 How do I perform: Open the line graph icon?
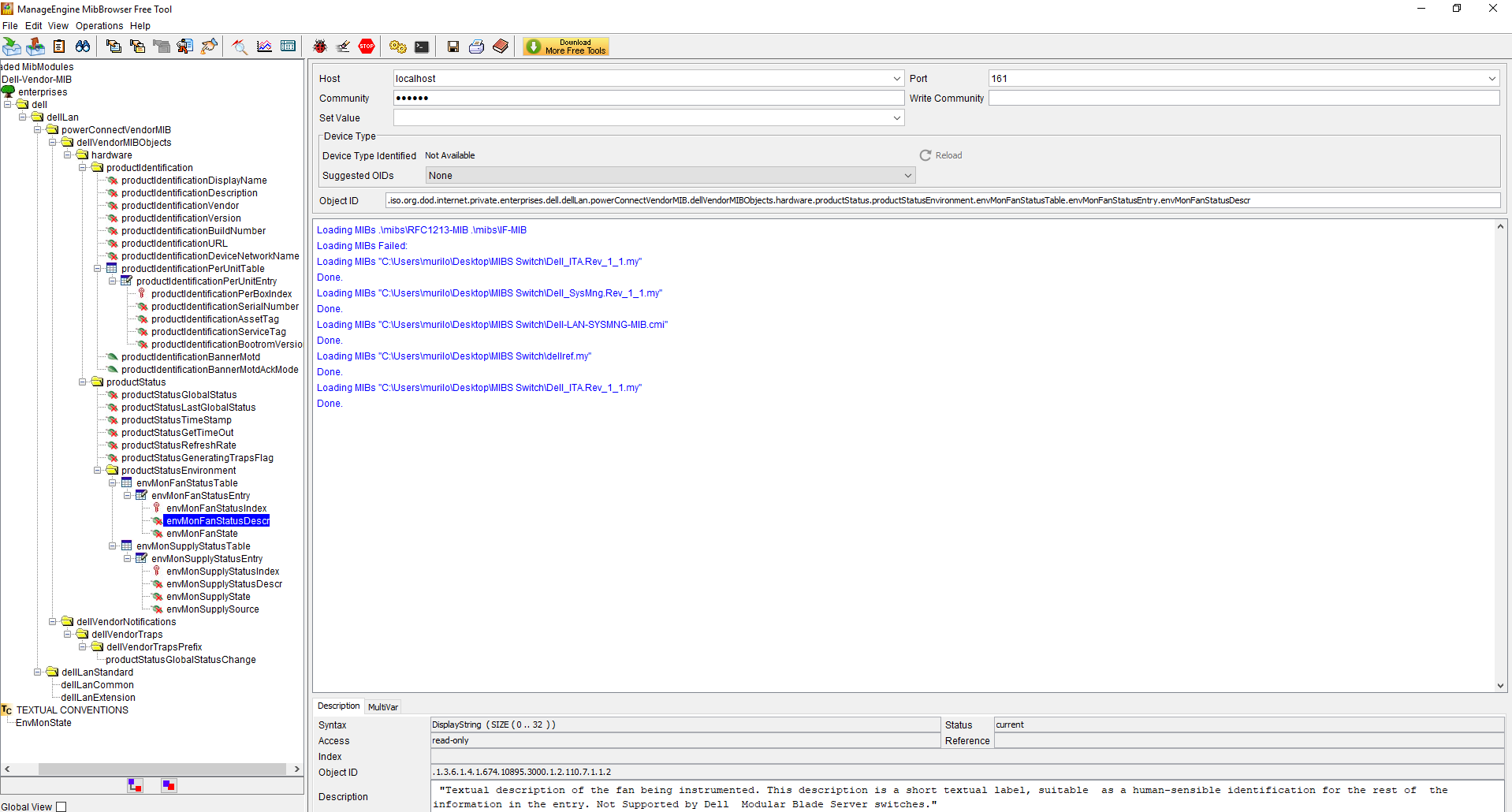click(264, 47)
